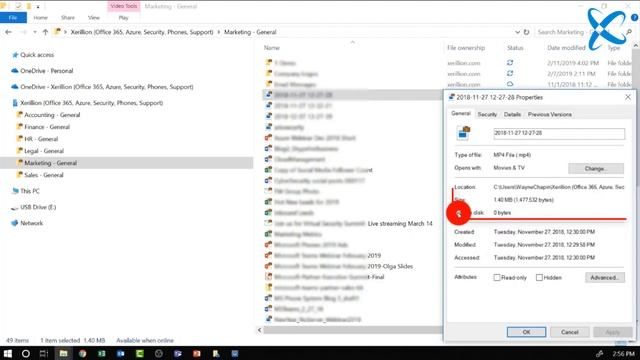Refresh the Marketing - General folder
Image resolution: width=640 pixels, height=360 pixels.
[x=527, y=32]
